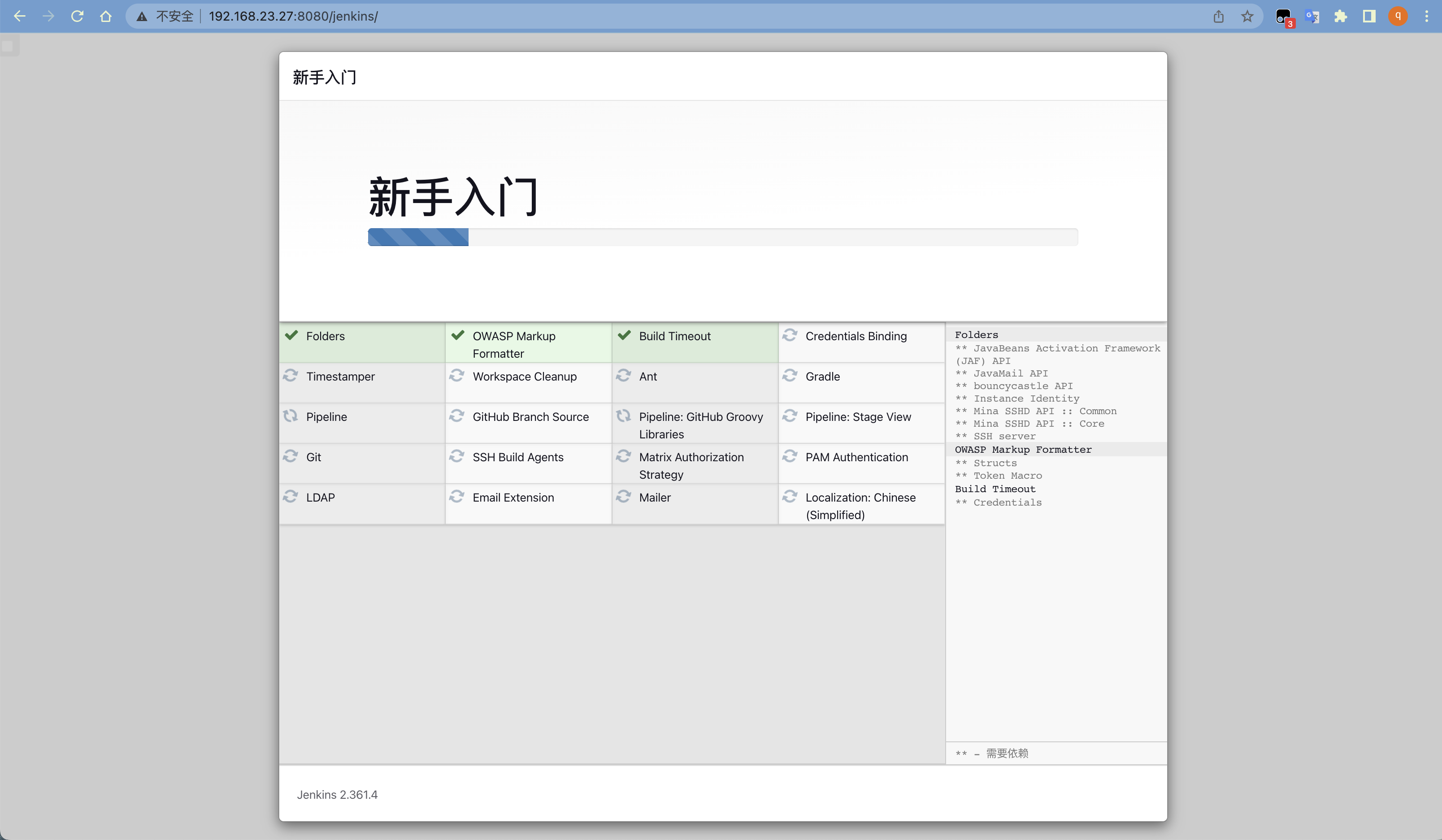Click the Matrix Authorization Strategy pending icon
The height and width of the screenshot is (840, 1442).
click(x=623, y=456)
